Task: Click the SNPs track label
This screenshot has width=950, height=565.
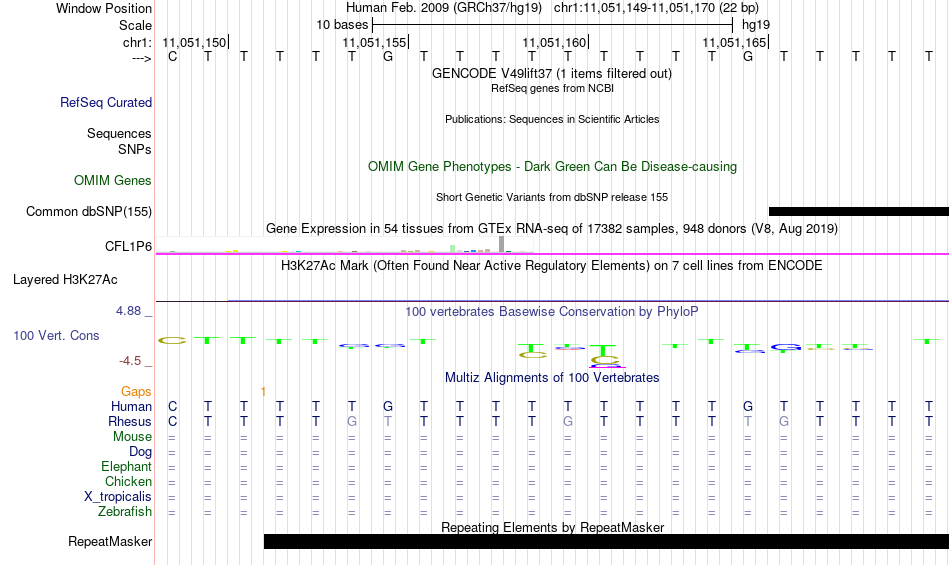Action: (135, 149)
